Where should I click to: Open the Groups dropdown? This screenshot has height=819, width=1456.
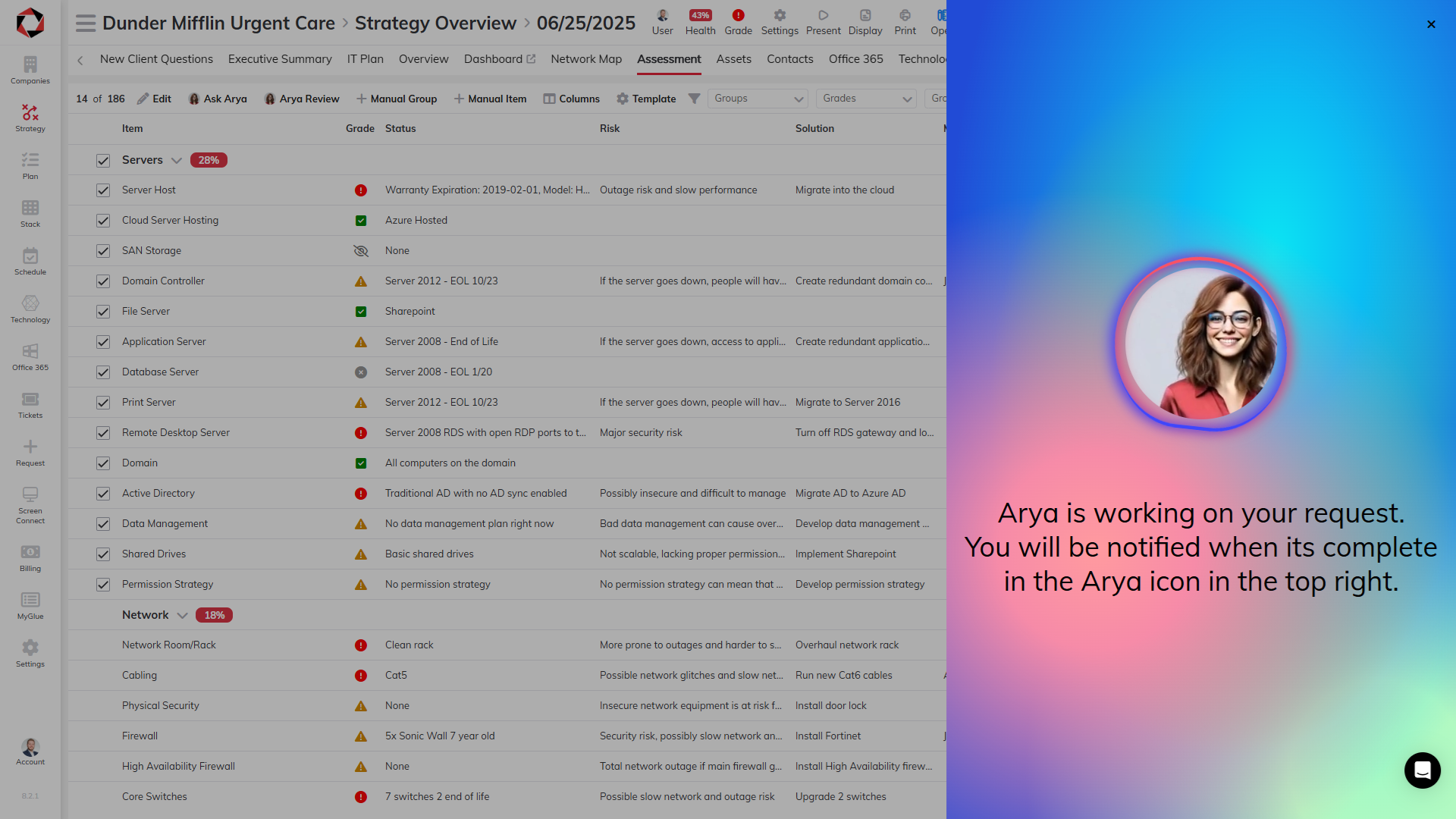(758, 99)
